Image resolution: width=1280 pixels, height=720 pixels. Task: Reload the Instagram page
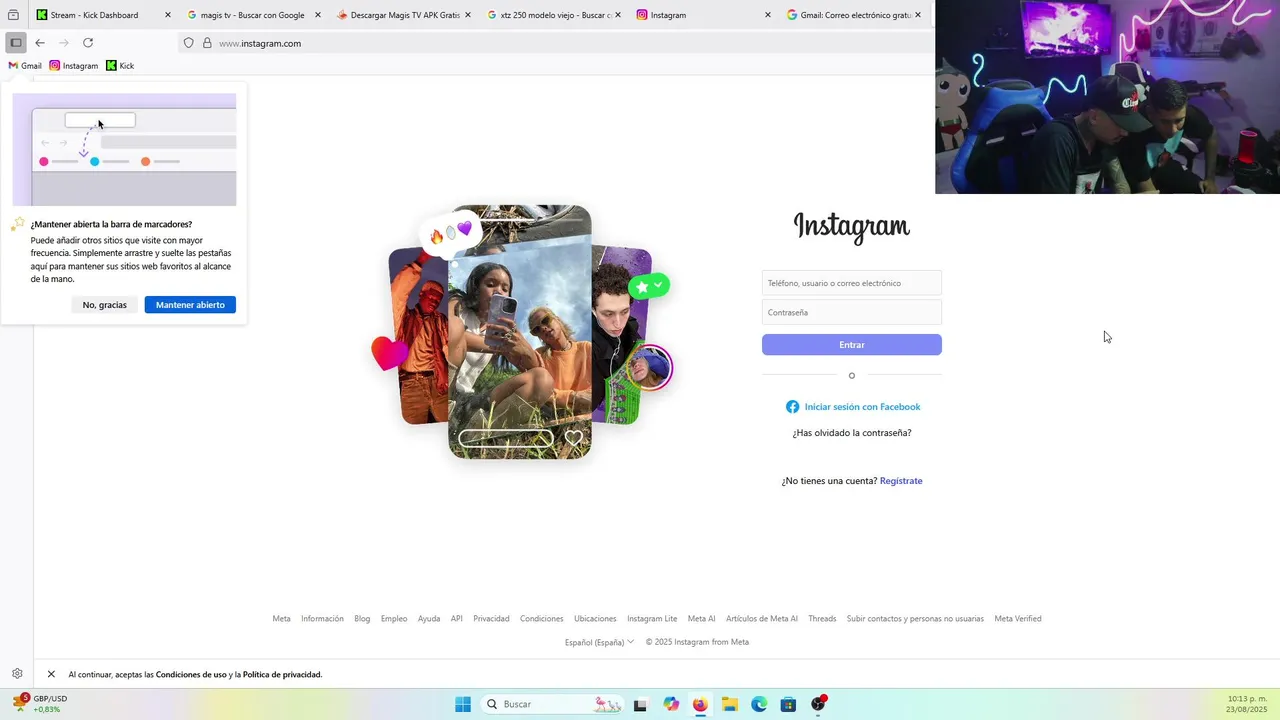(88, 43)
